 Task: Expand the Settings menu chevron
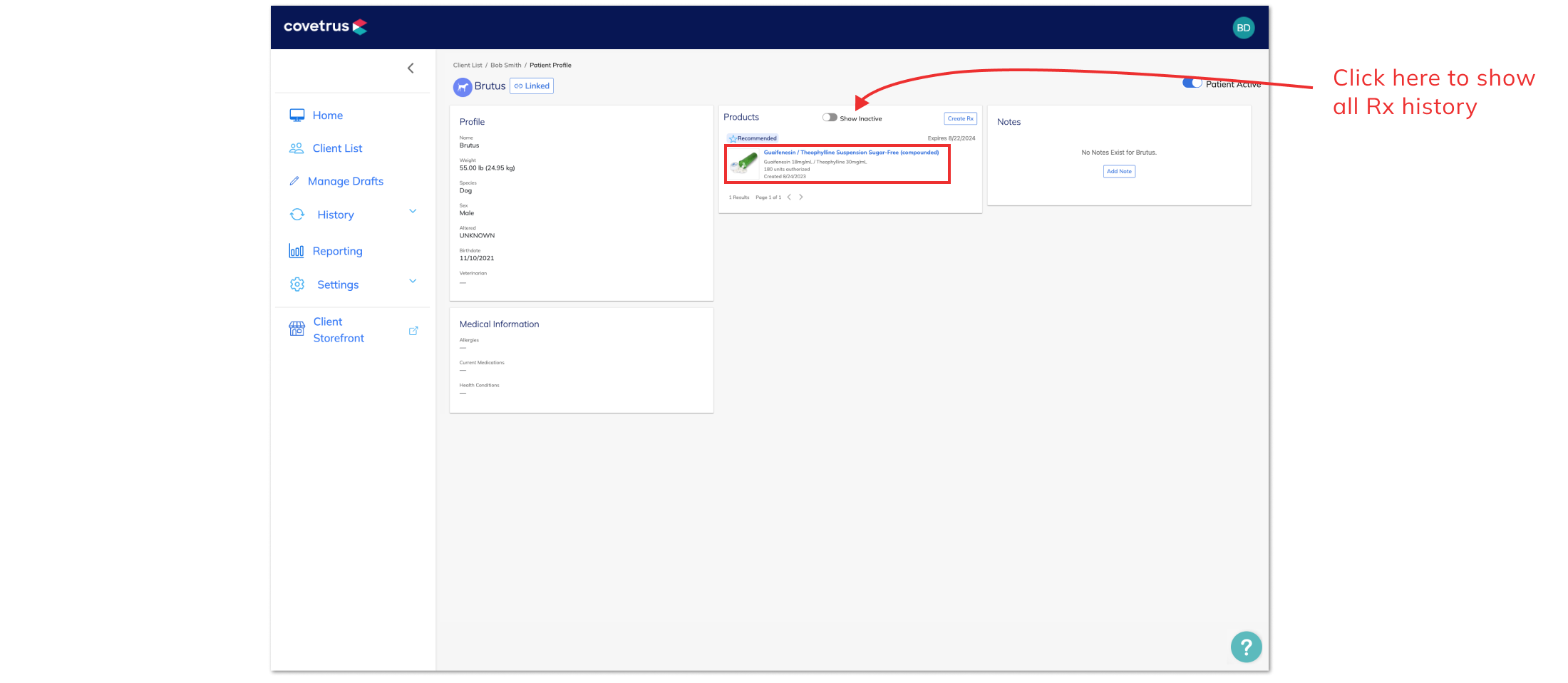(413, 282)
